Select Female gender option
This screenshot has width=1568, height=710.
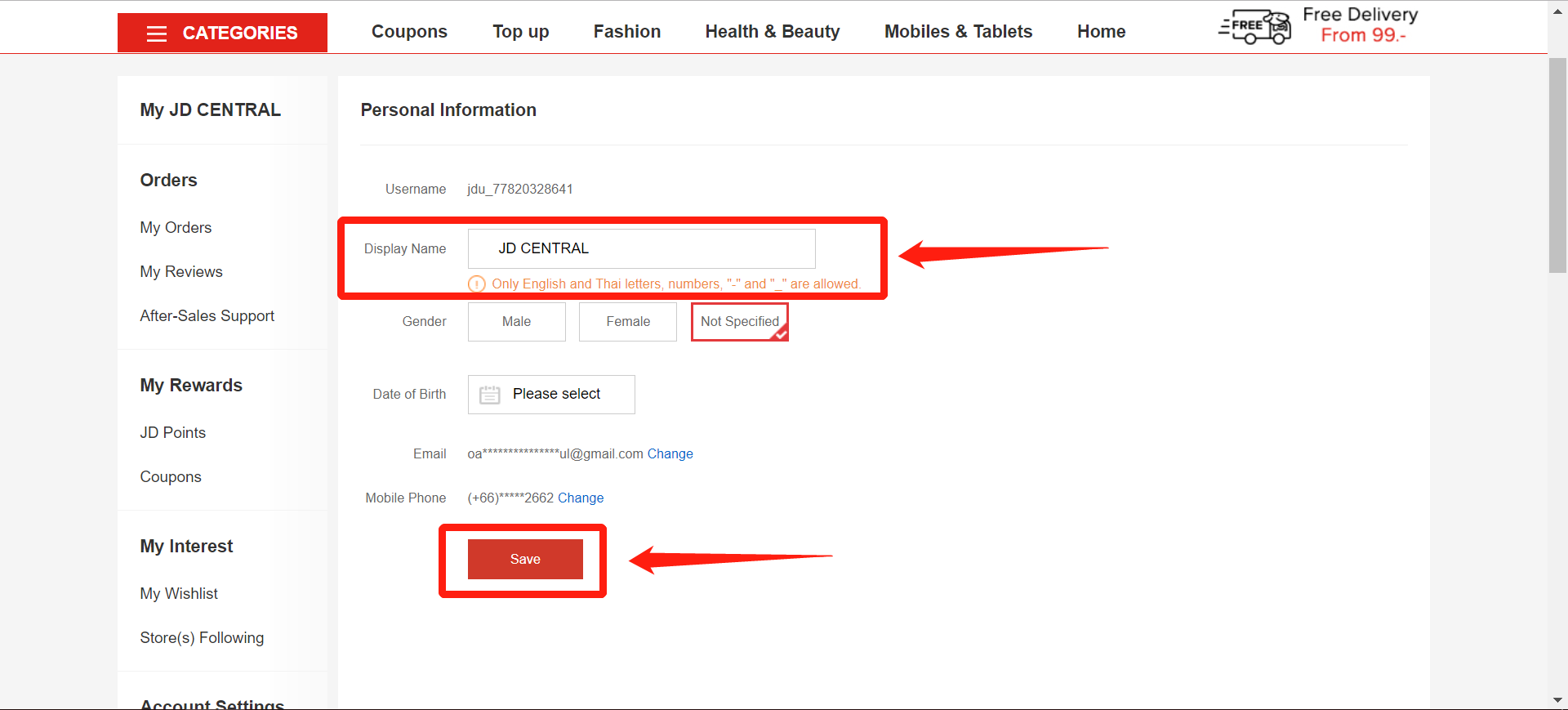click(x=628, y=322)
